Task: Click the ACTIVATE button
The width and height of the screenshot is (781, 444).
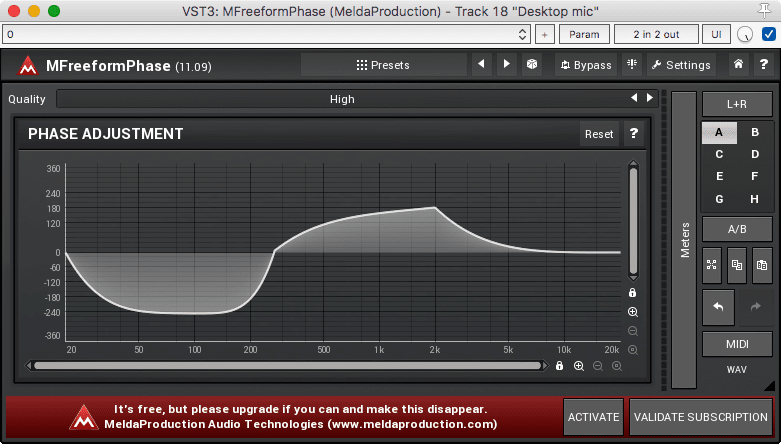Action: click(593, 417)
